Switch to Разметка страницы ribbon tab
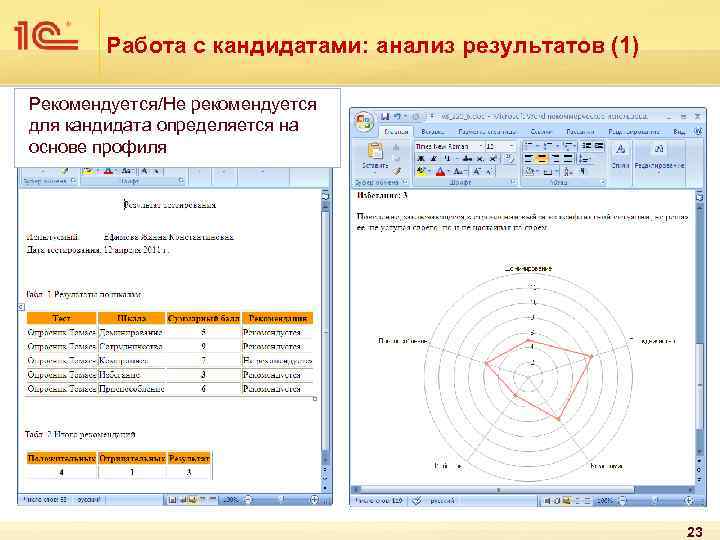This screenshot has width=720, height=540. 487,132
